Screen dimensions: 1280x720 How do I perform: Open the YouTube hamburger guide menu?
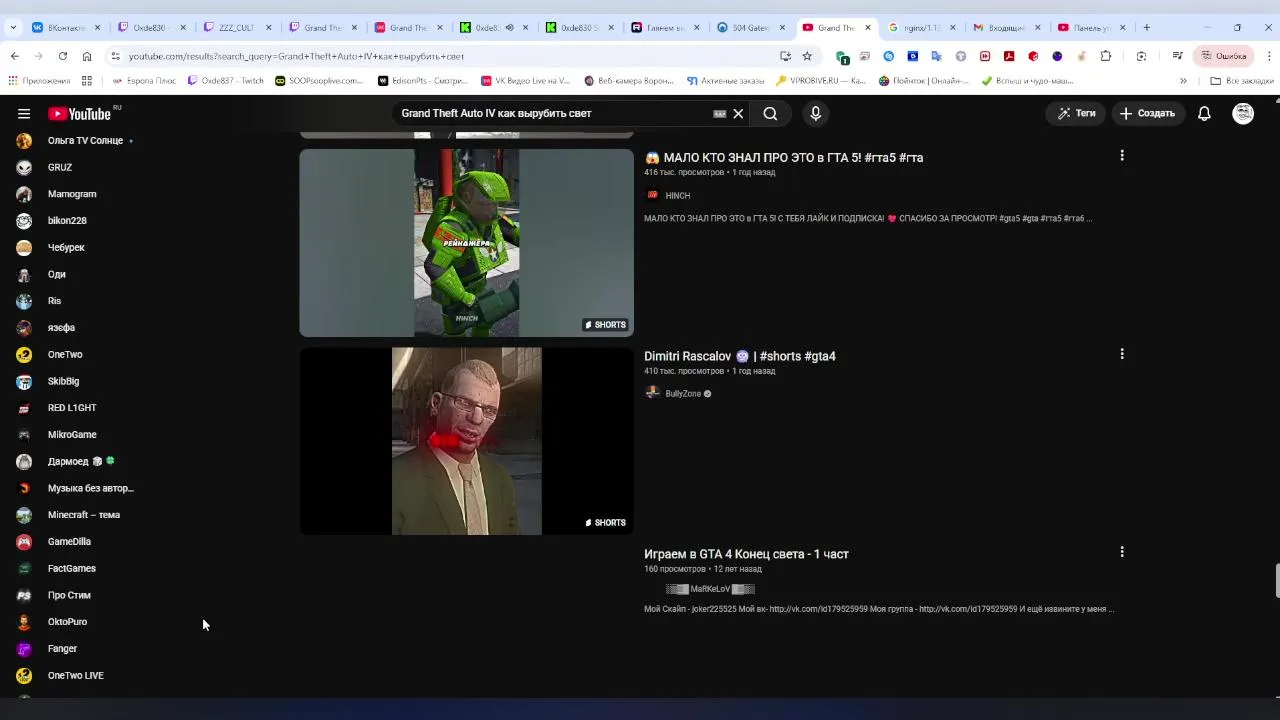[24, 114]
